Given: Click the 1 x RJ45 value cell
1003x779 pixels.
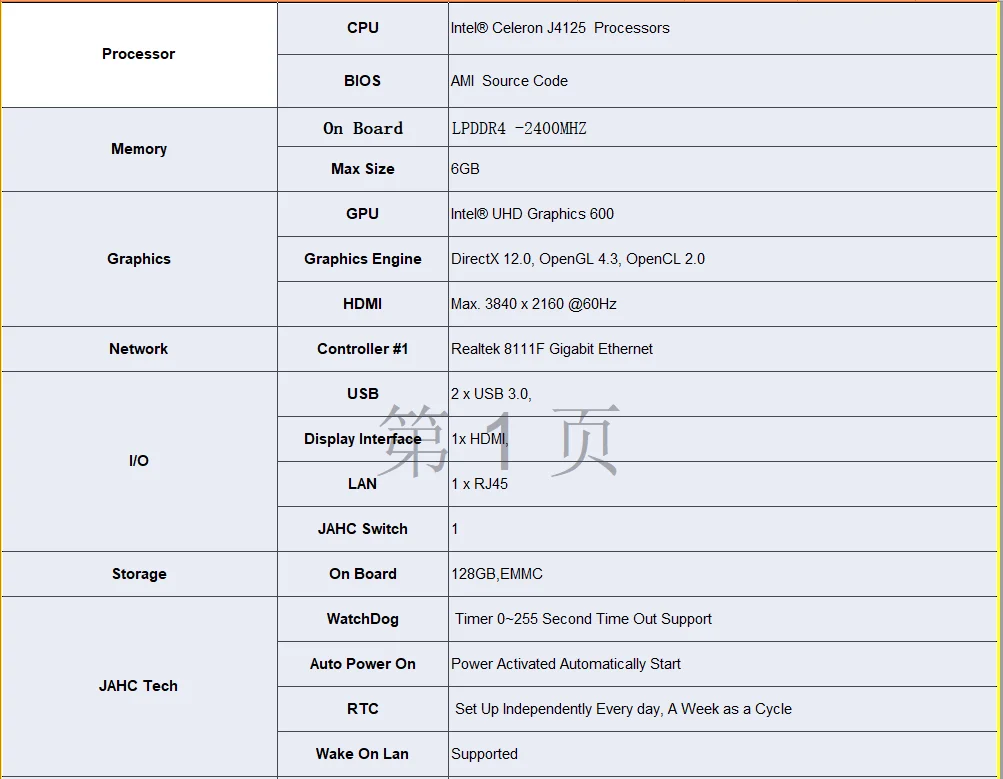Looking at the screenshot, I should pos(479,484).
